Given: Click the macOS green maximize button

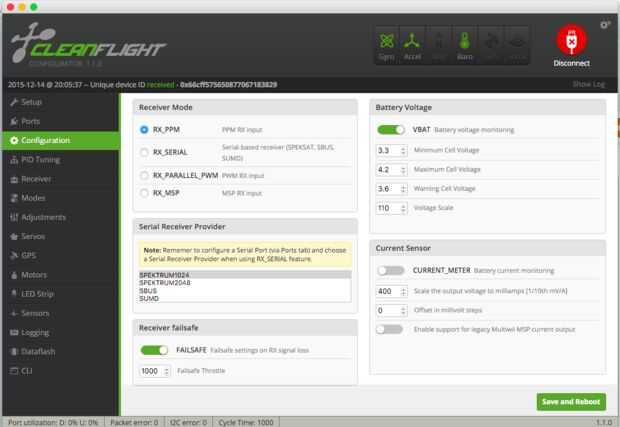Looking at the screenshot, I should pos(34,7).
